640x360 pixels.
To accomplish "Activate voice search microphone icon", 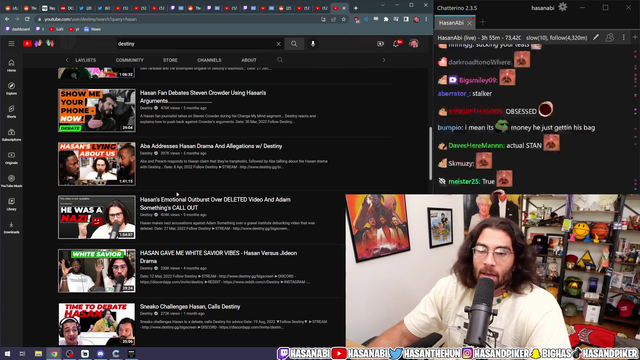I will click(313, 44).
